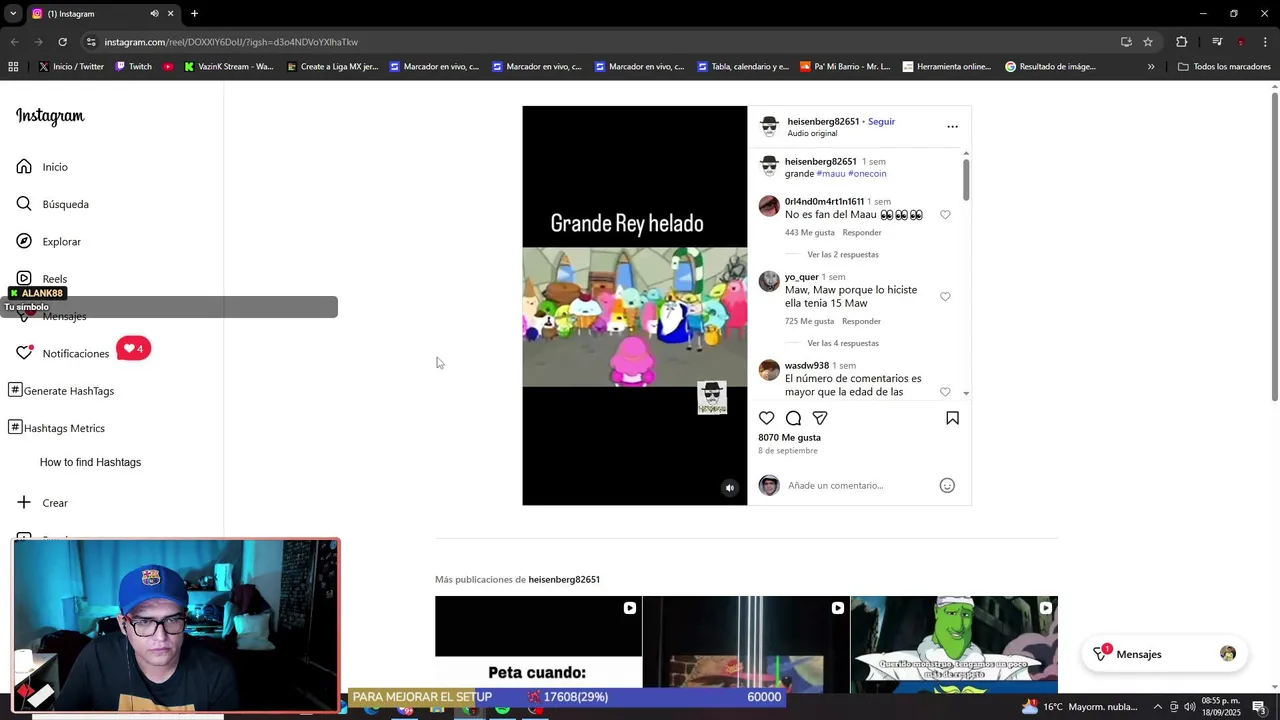Open the Explorar compass icon
This screenshot has height=720, width=1280.
24,241
